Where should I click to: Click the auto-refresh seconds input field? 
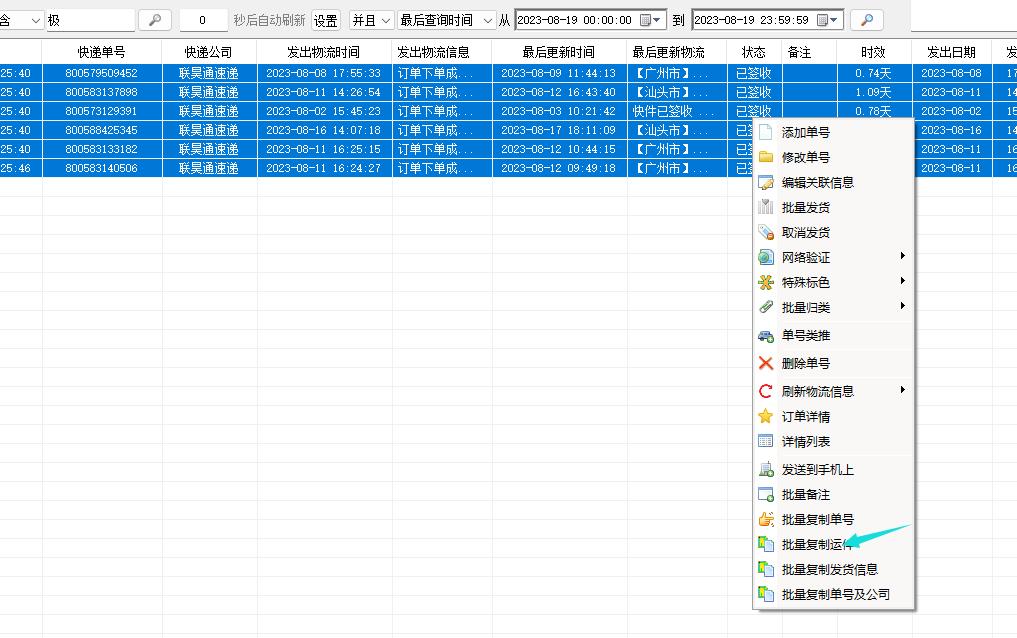pyautogui.click(x=203, y=20)
